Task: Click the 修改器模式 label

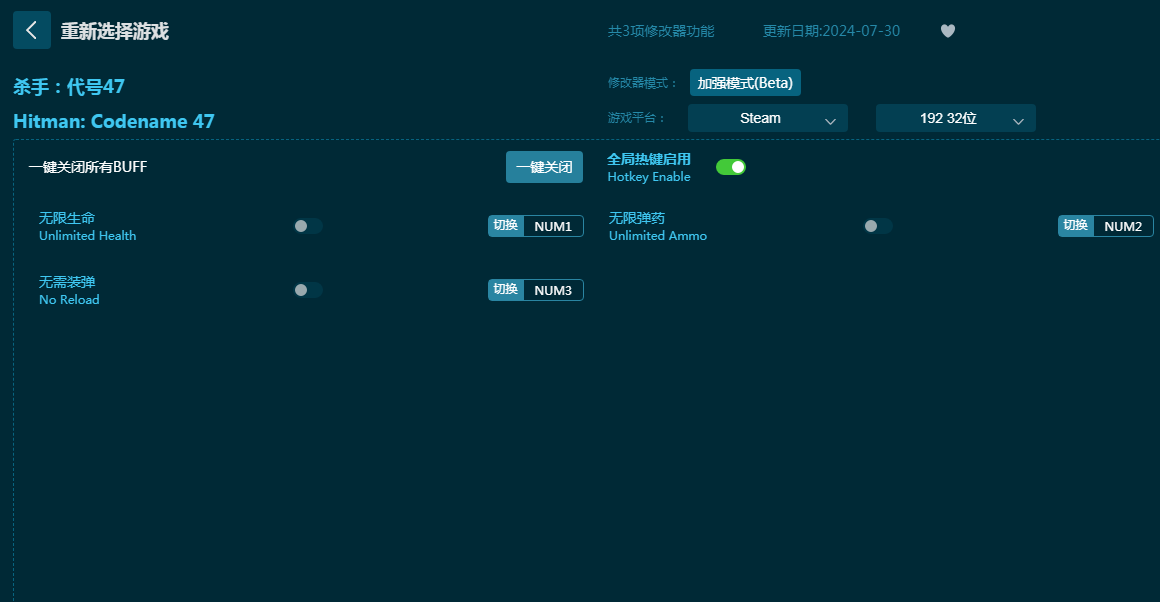Action: (641, 83)
